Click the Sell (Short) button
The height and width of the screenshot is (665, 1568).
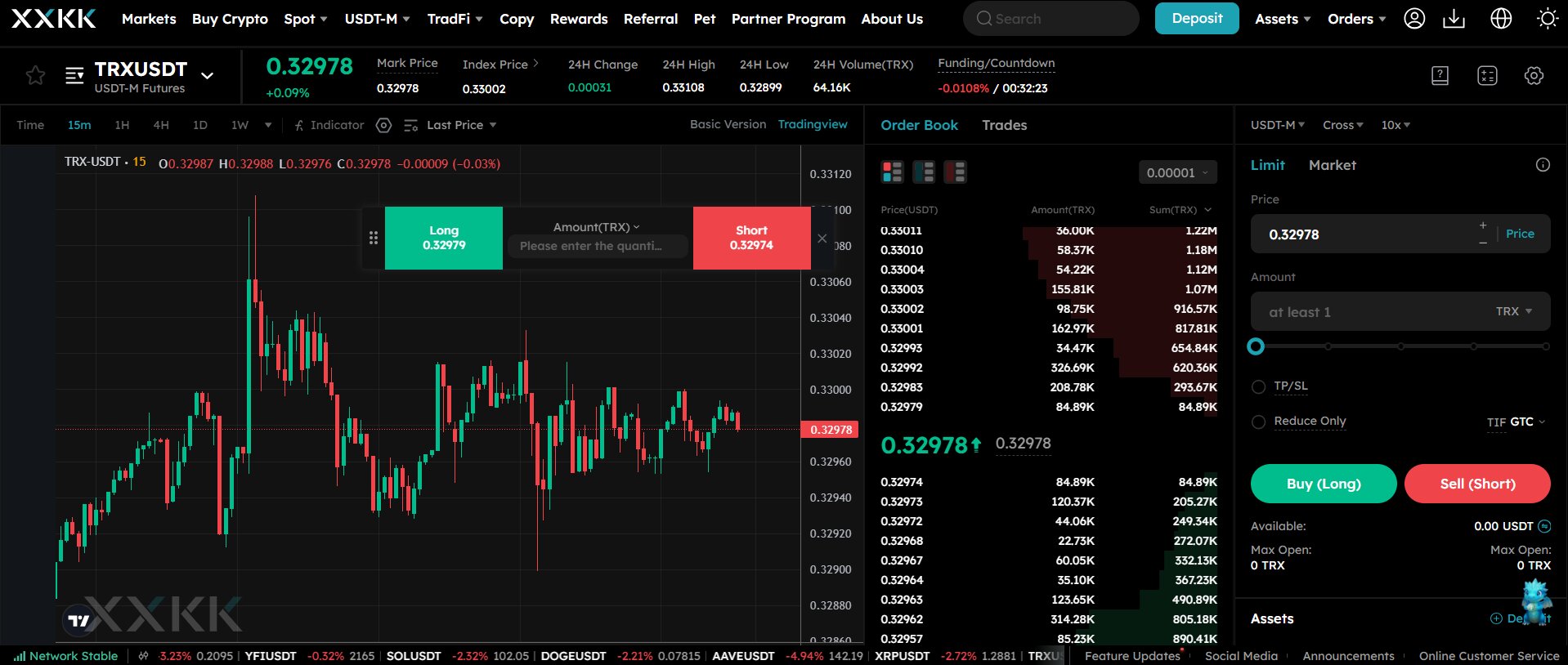coord(1477,484)
